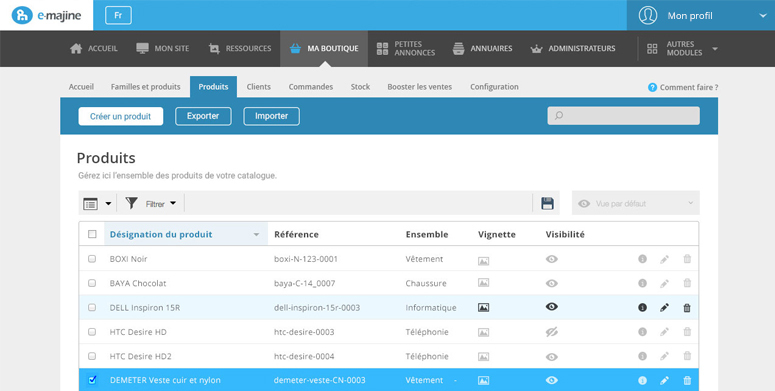775x391 pixels.
Task: Focus the product search field
Action: click(x=623, y=116)
